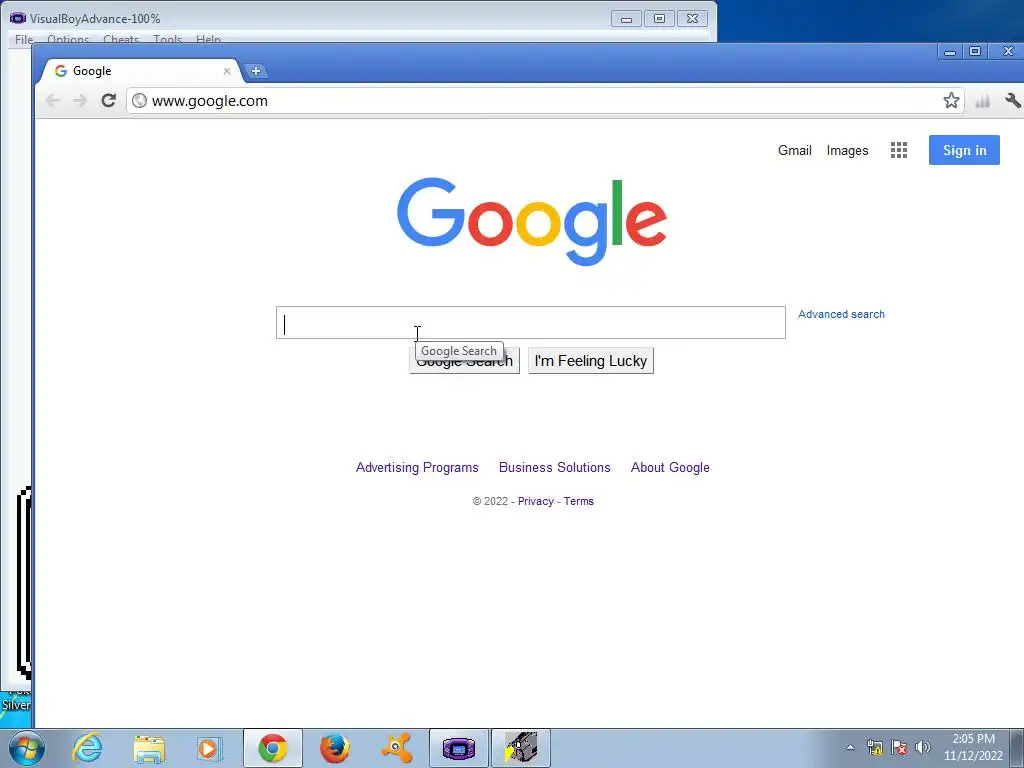Click the last taskbar application icon
This screenshot has width=1024, height=768.
pos(520,748)
